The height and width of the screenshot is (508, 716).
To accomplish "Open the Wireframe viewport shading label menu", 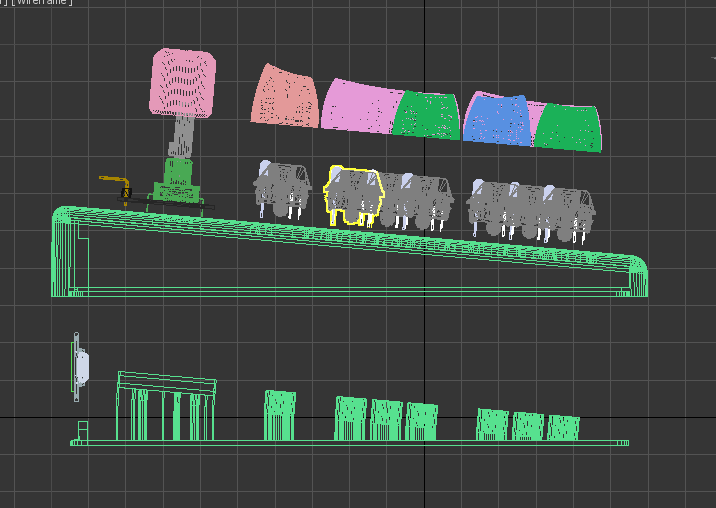I will tap(42, 2).
